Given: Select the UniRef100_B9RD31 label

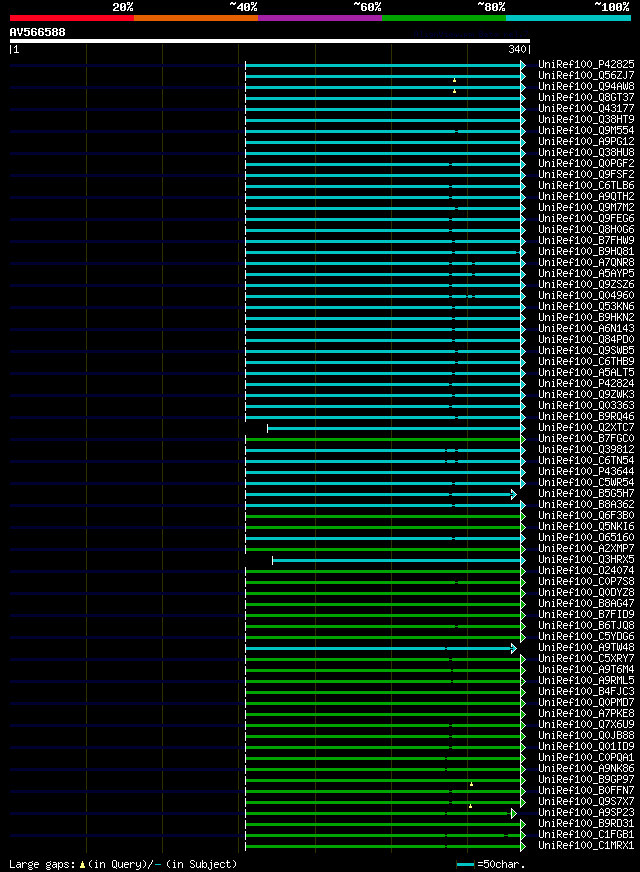Looking at the screenshot, I should [586, 824].
